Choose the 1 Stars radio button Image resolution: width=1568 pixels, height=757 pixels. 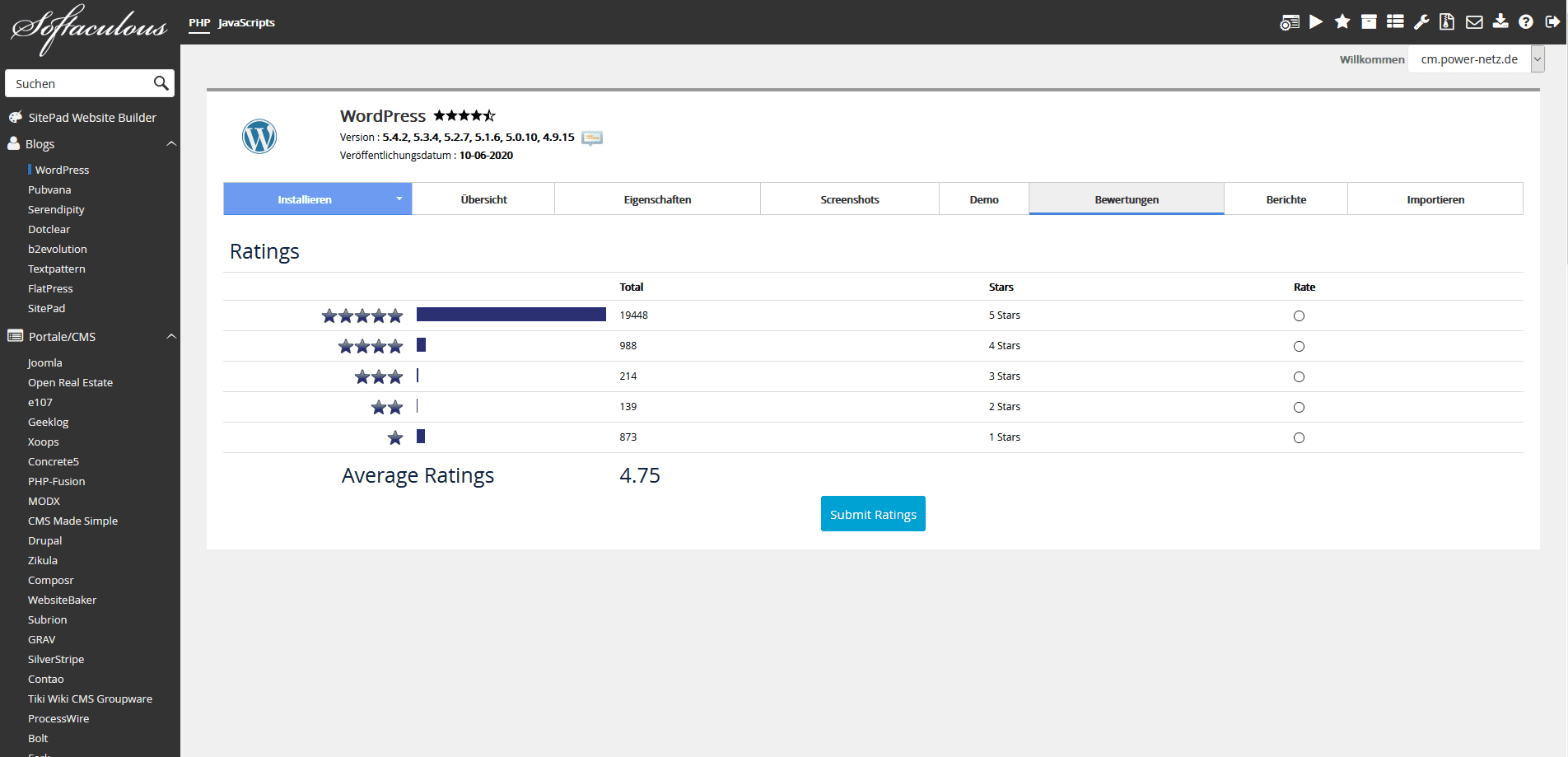click(x=1299, y=438)
